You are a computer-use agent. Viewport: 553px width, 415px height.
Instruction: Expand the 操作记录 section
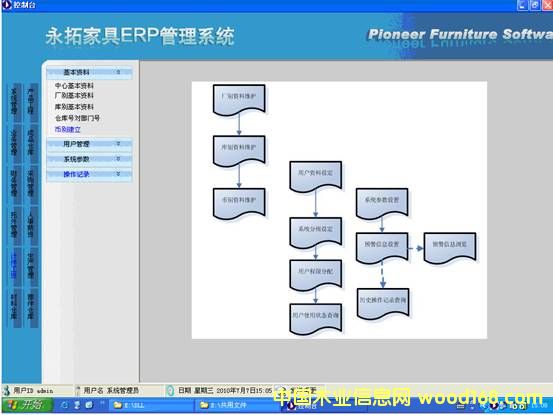(89, 174)
